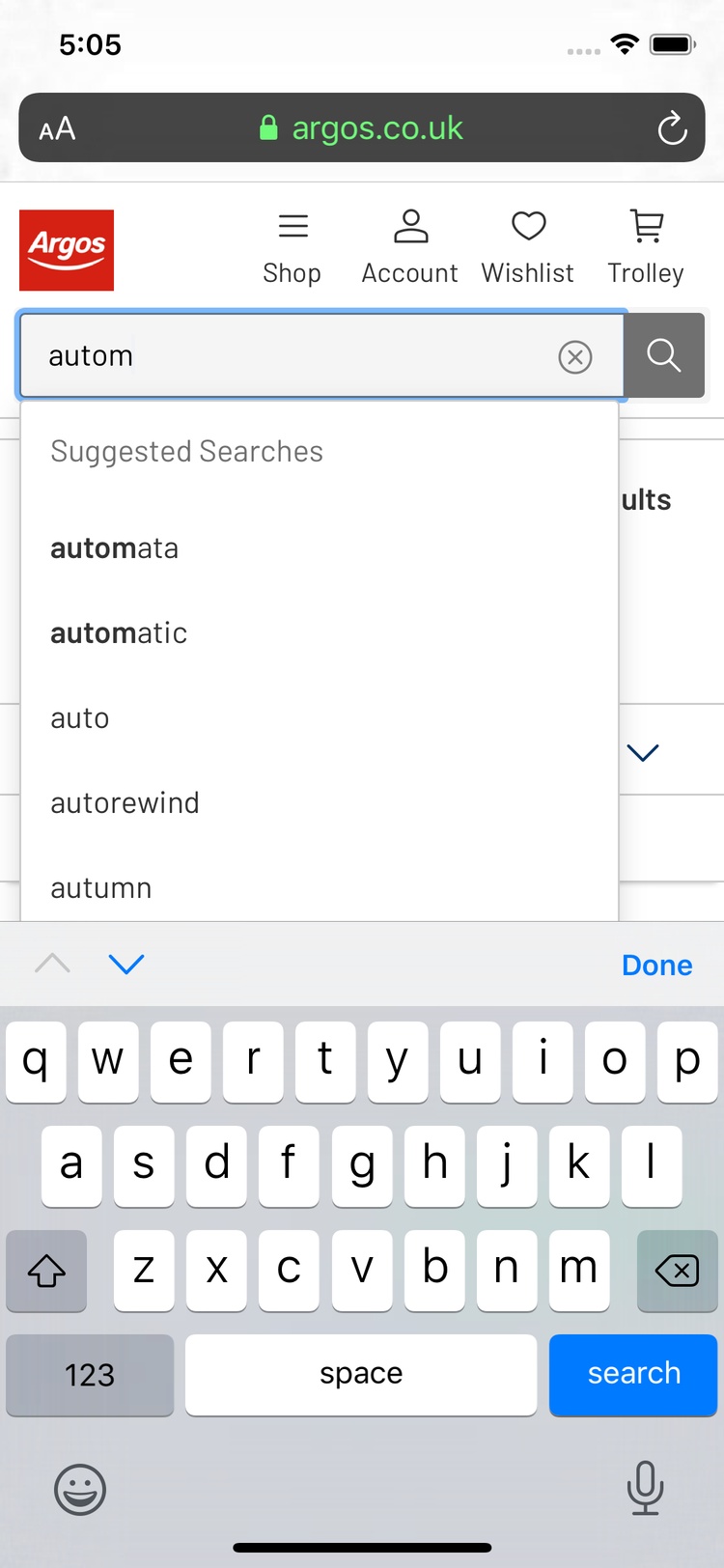
Task: Open the Account profile icon
Action: point(410,249)
